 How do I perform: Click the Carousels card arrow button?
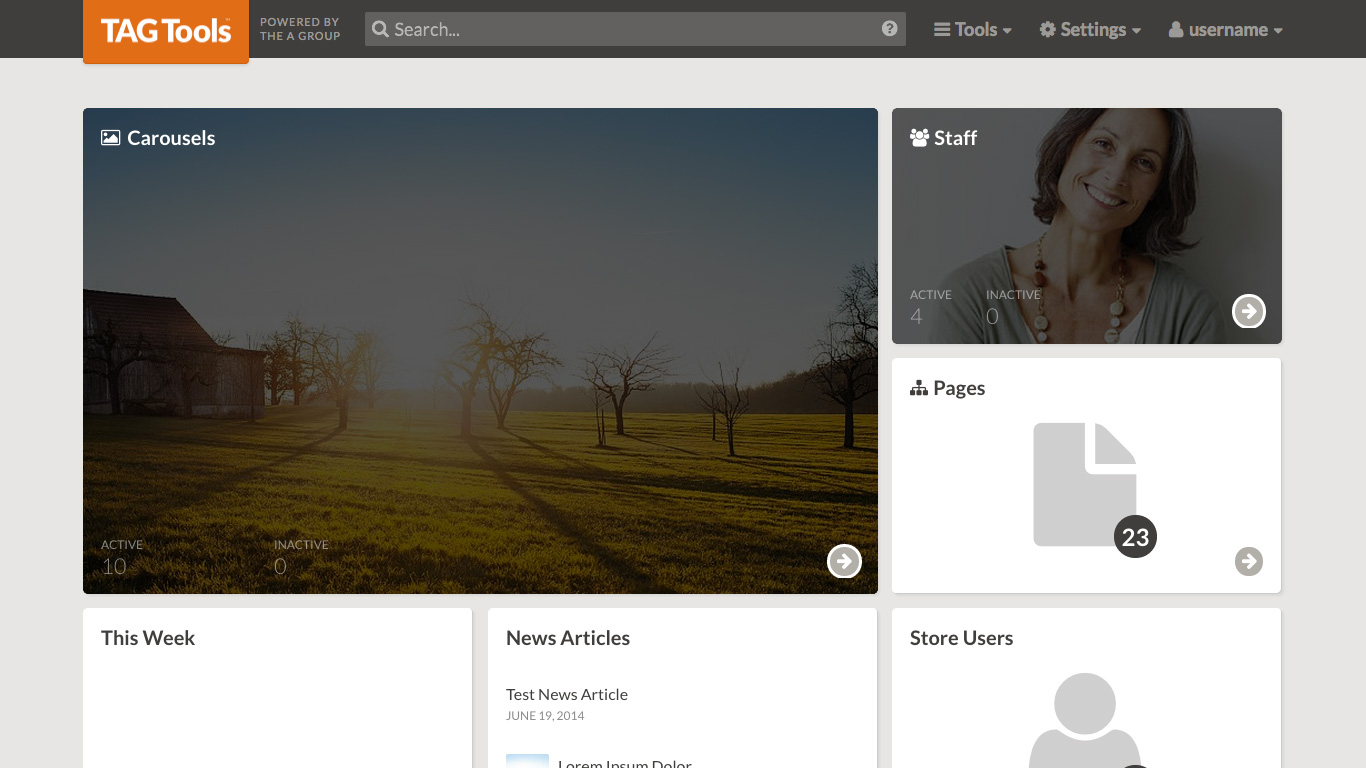click(x=844, y=561)
